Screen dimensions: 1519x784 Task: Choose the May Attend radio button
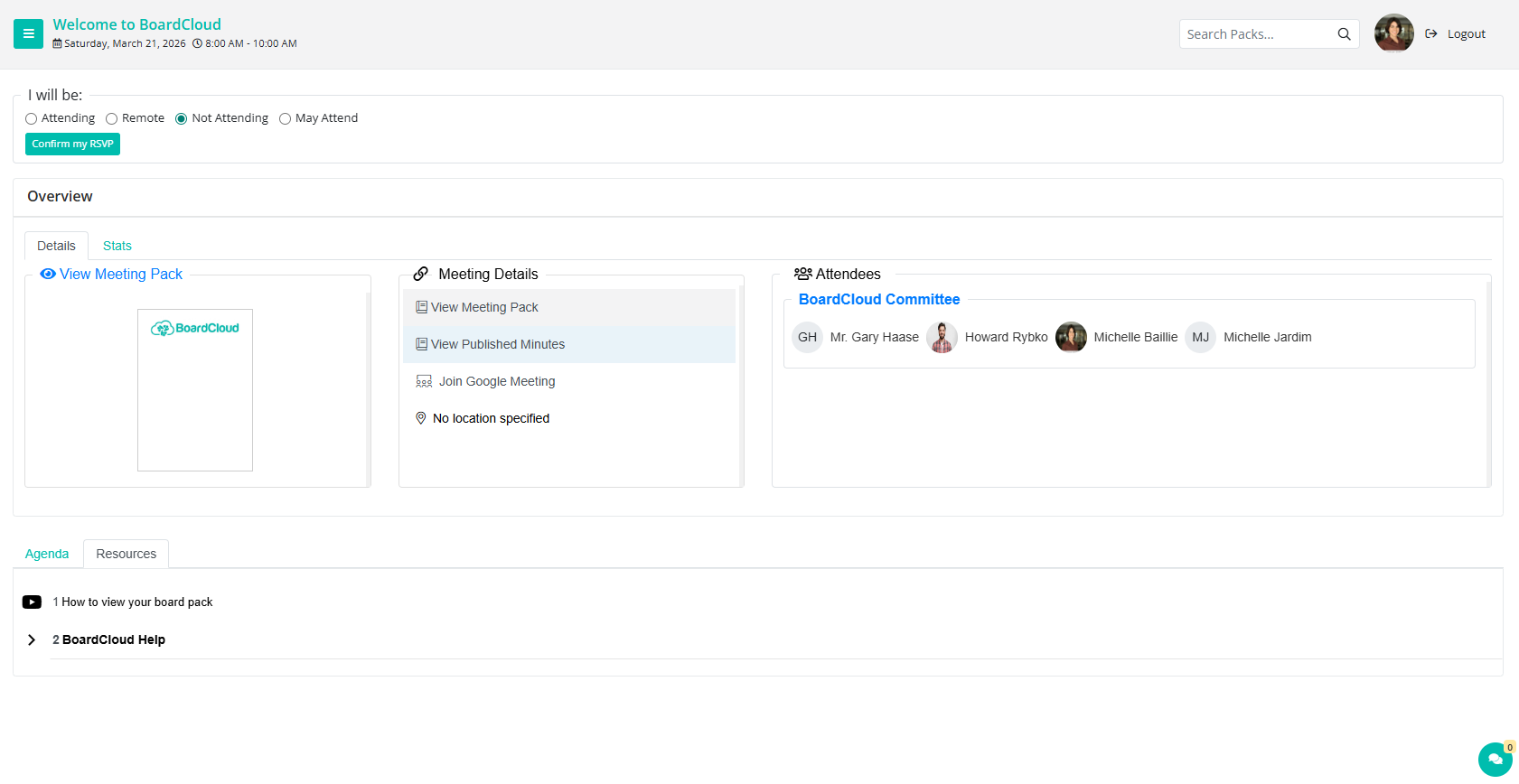point(286,118)
